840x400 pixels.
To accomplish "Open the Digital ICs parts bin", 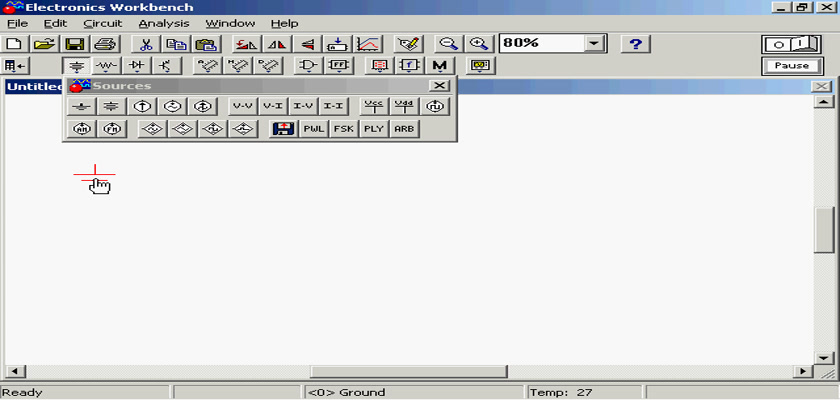I will pyautogui.click(x=268, y=66).
